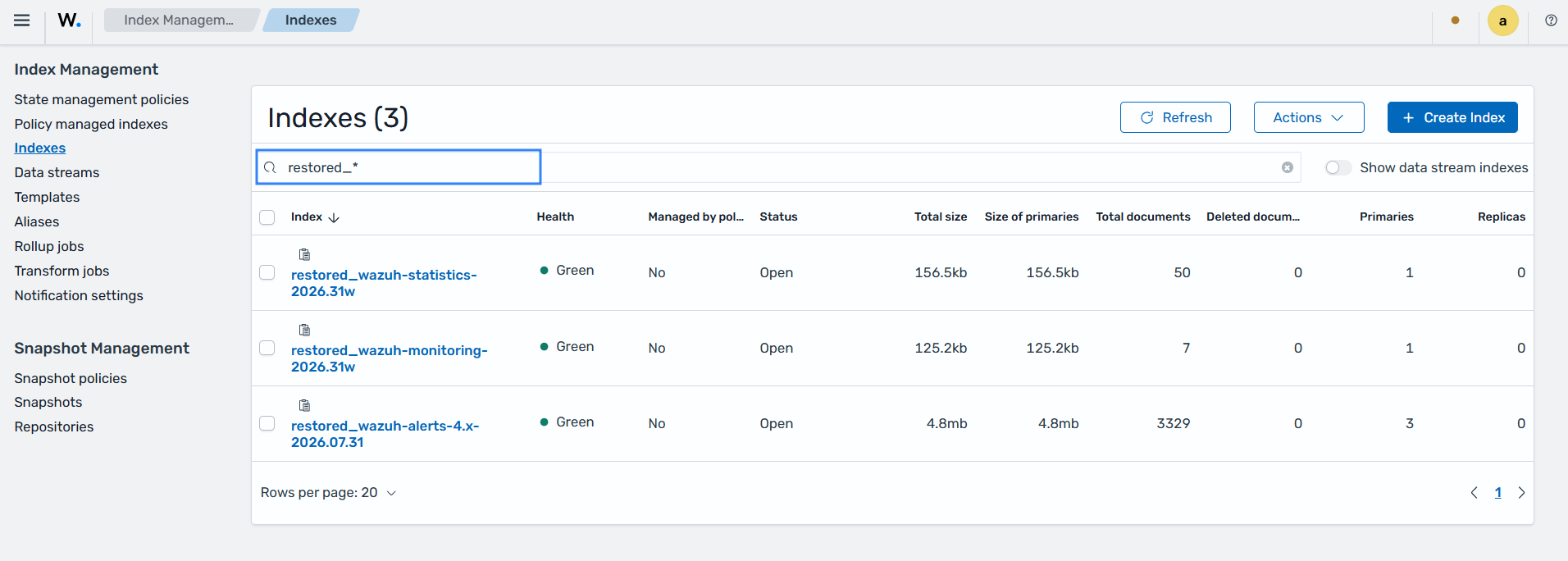1568x561 pixels.
Task: Select all indexes header checkbox
Action: point(267,217)
